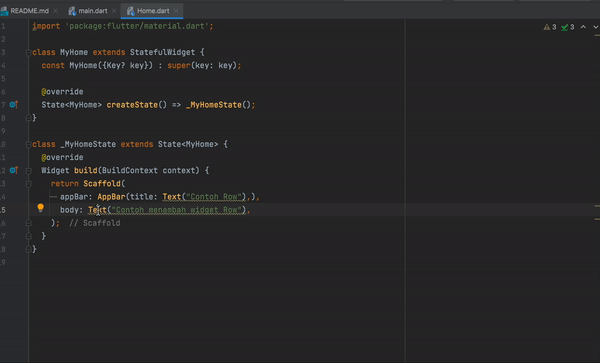This screenshot has height=363, width=600.
Task: Click override gutter icon beside createState line
Action: 14,104
